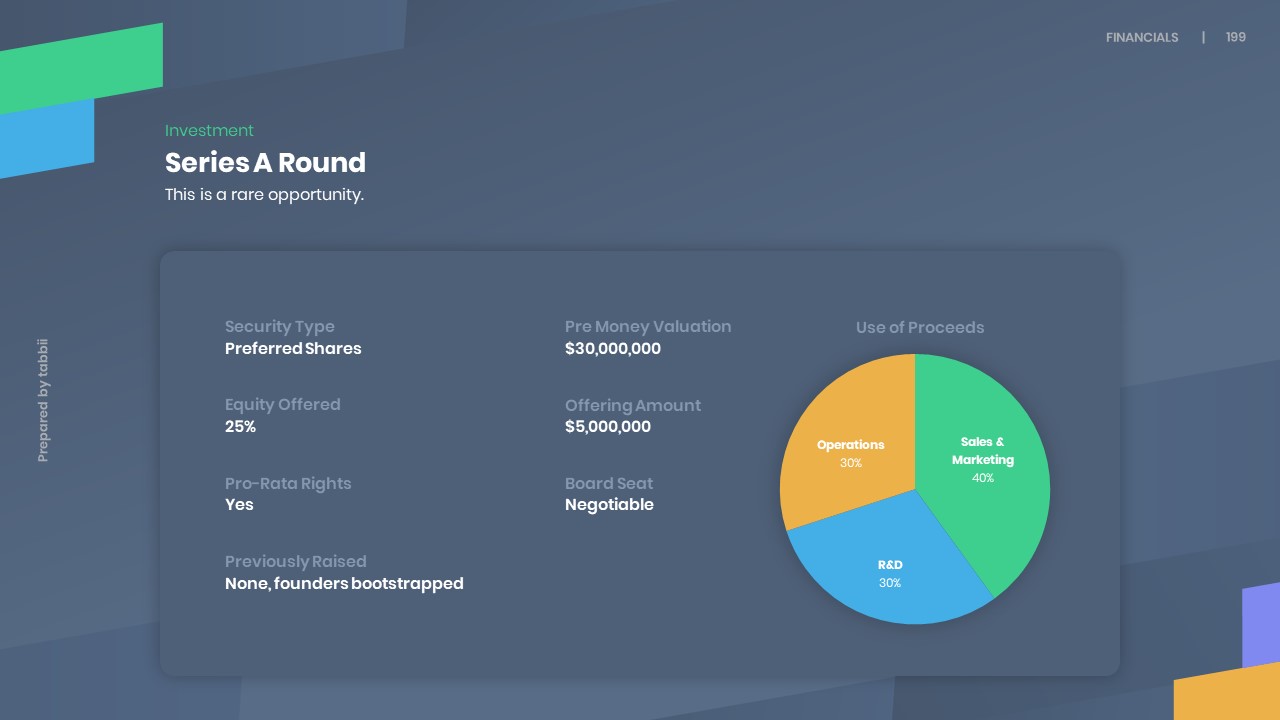1280x720 pixels.
Task: Click the '40%' label in pie chart
Action: [983, 478]
